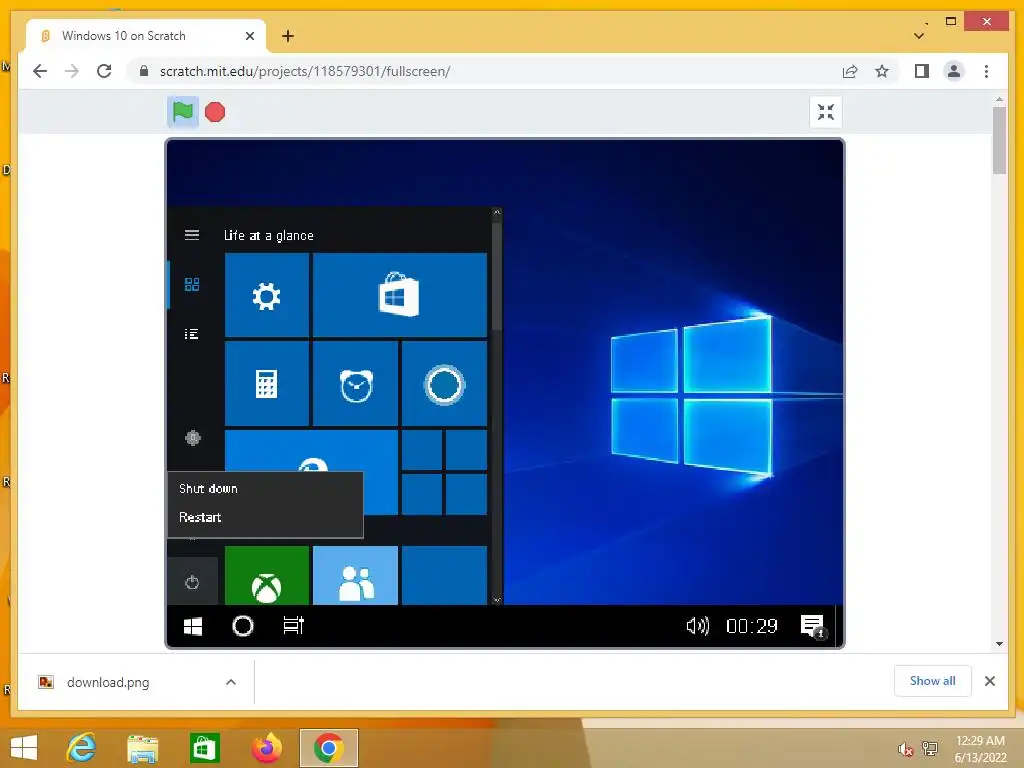Open the Cortana circle tile
Screen dimensions: 1024x768
click(444, 384)
